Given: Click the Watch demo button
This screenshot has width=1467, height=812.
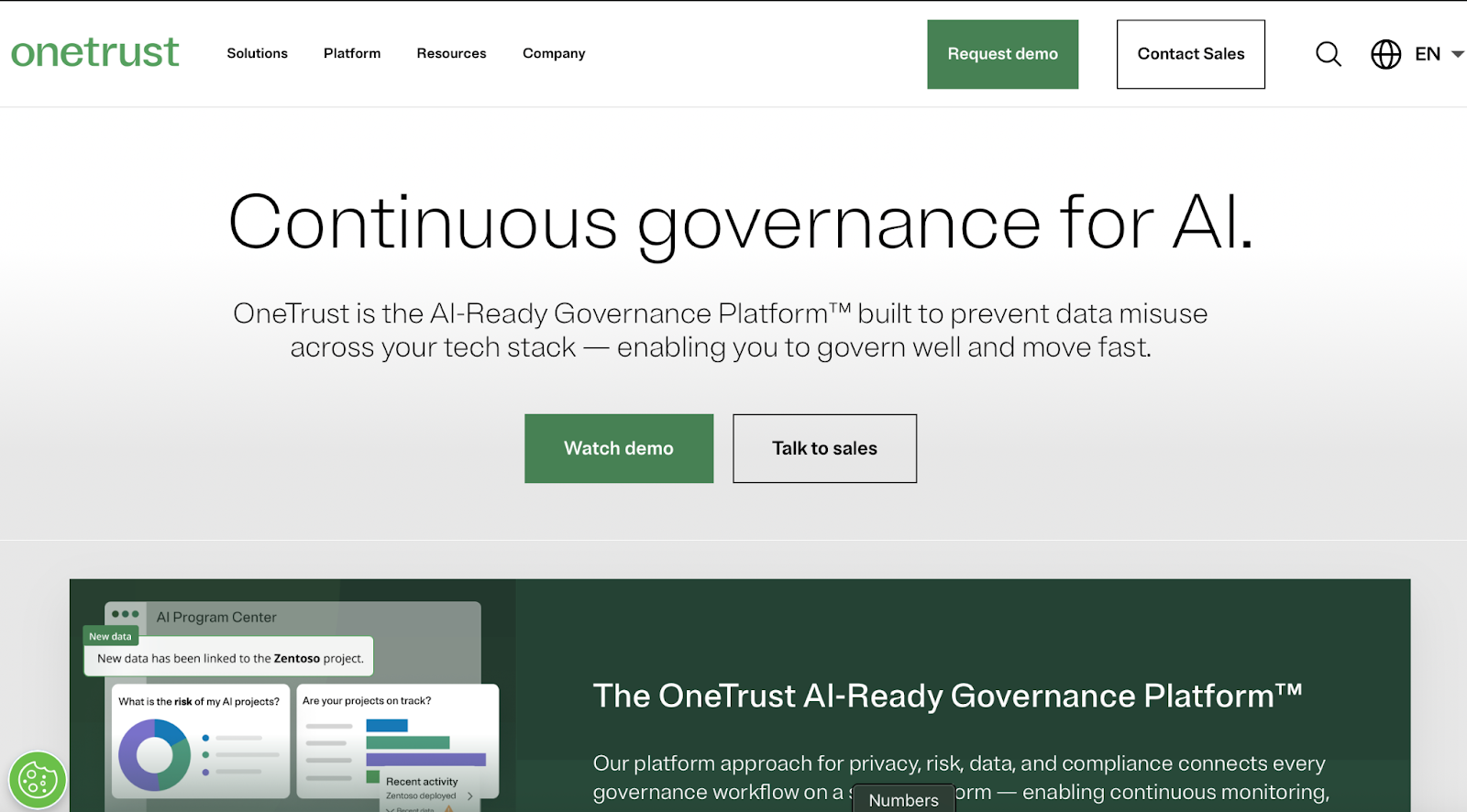Looking at the screenshot, I should pos(619,448).
